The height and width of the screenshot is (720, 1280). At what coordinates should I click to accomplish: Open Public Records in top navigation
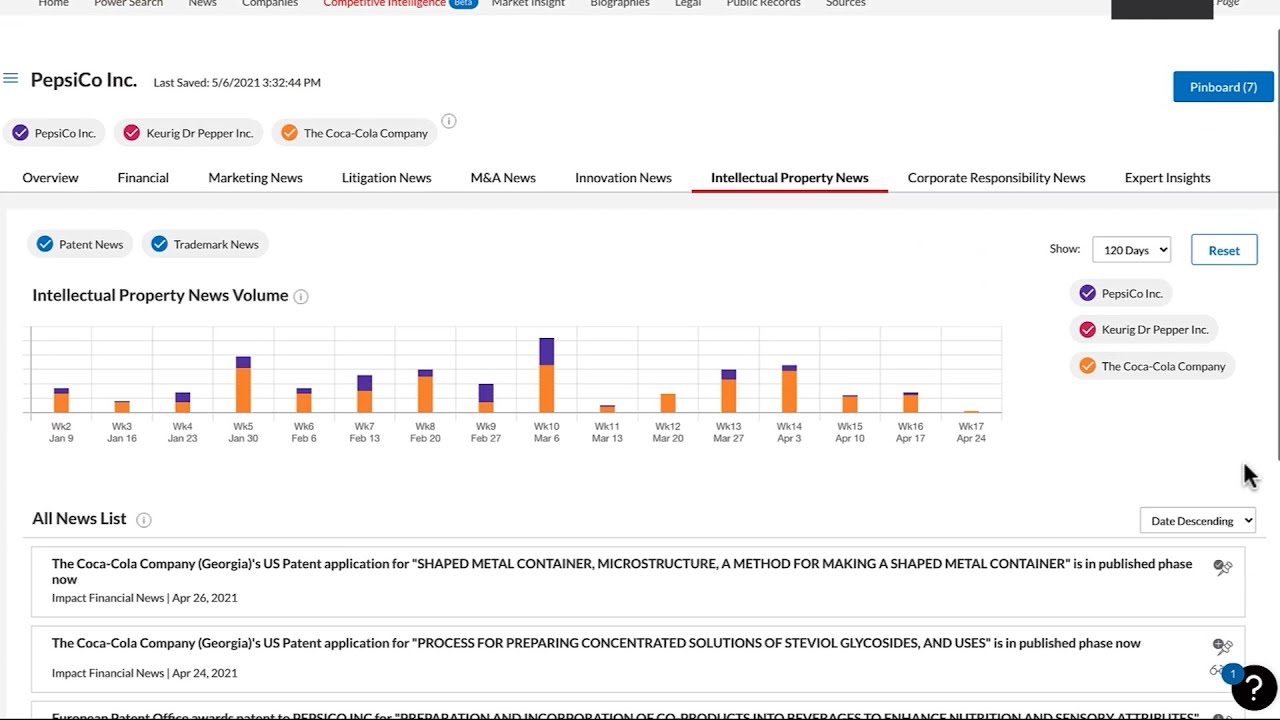pyautogui.click(x=763, y=4)
